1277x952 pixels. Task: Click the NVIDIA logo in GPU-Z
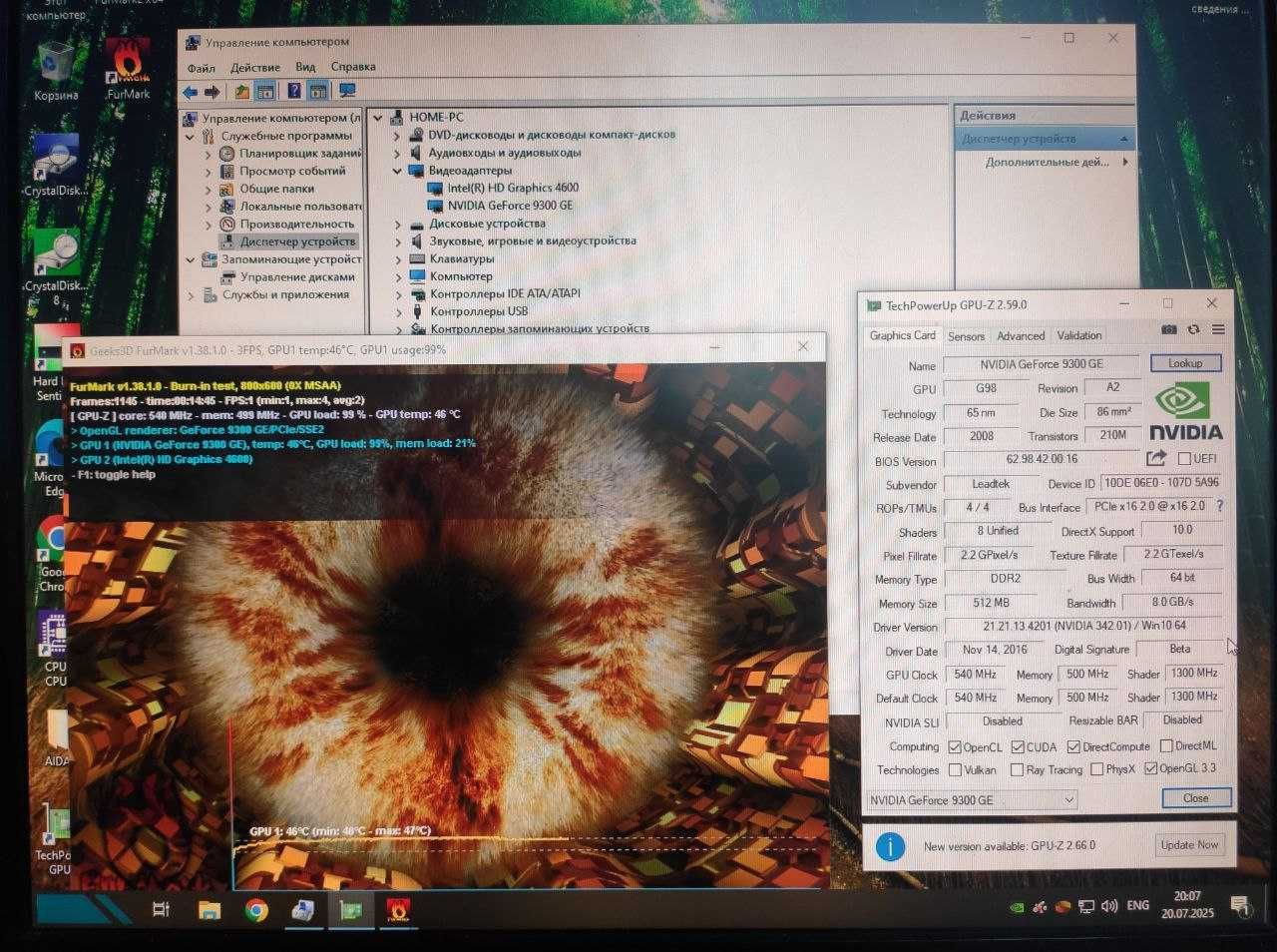tap(1185, 411)
